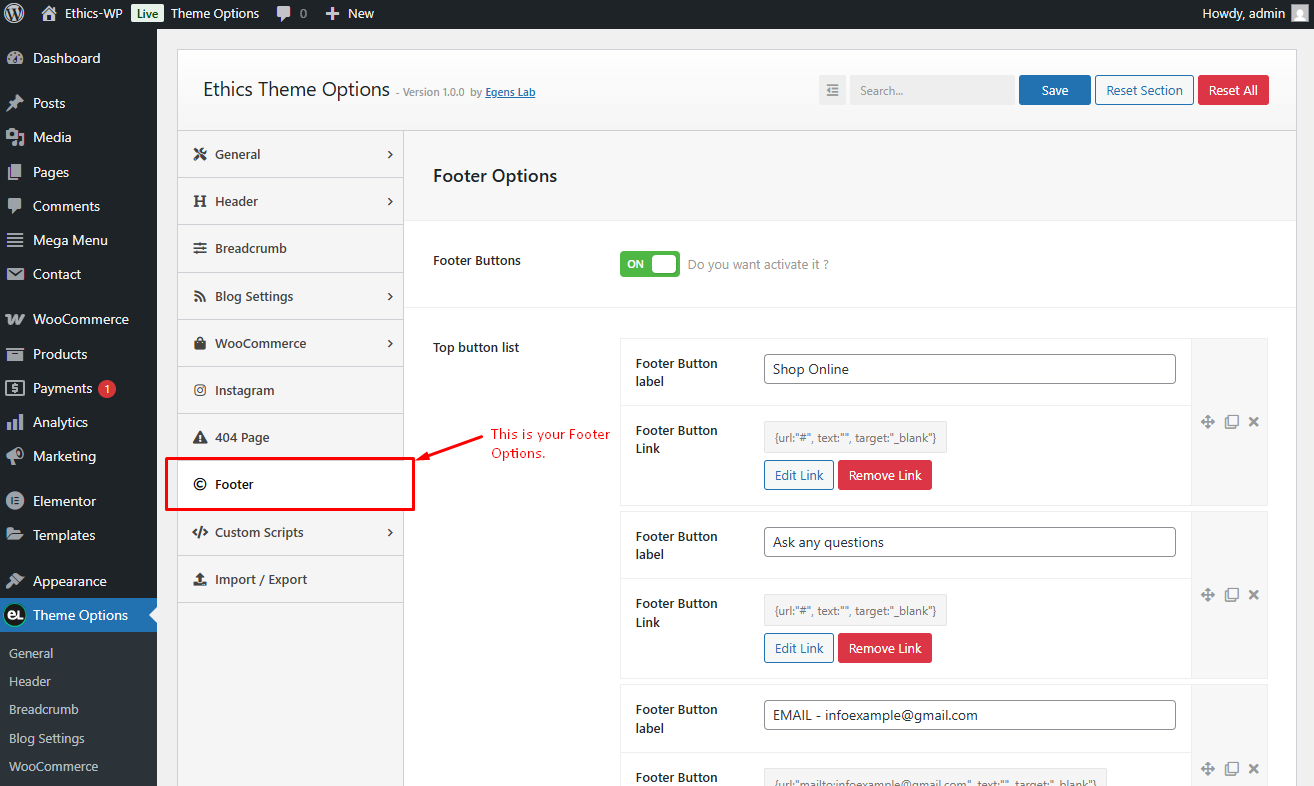The height and width of the screenshot is (786, 1314).
Task: Expand the Header options section
Action: (291, 201)
